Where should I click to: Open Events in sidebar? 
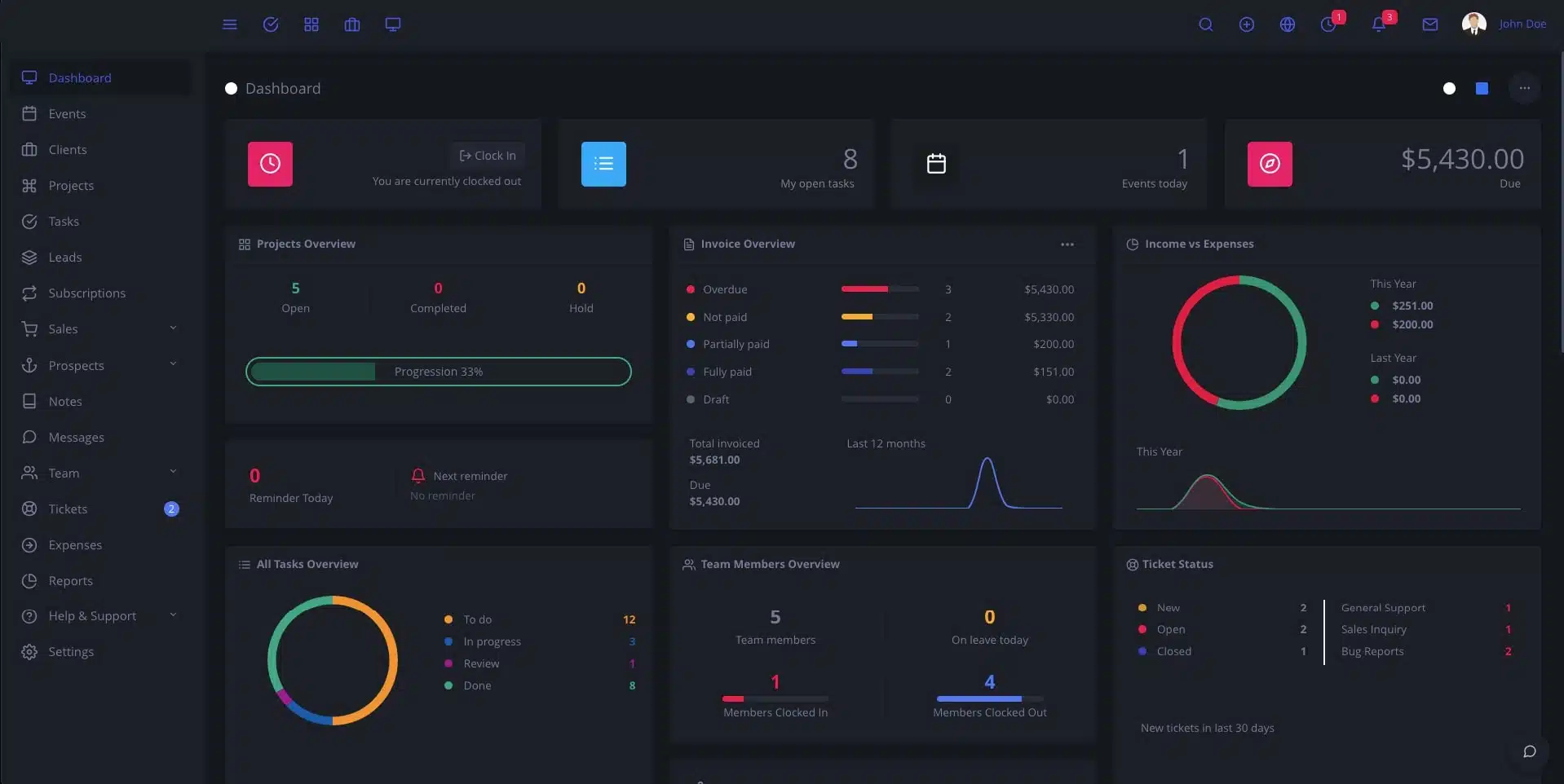pyautogui.click(x=101, y=113)
